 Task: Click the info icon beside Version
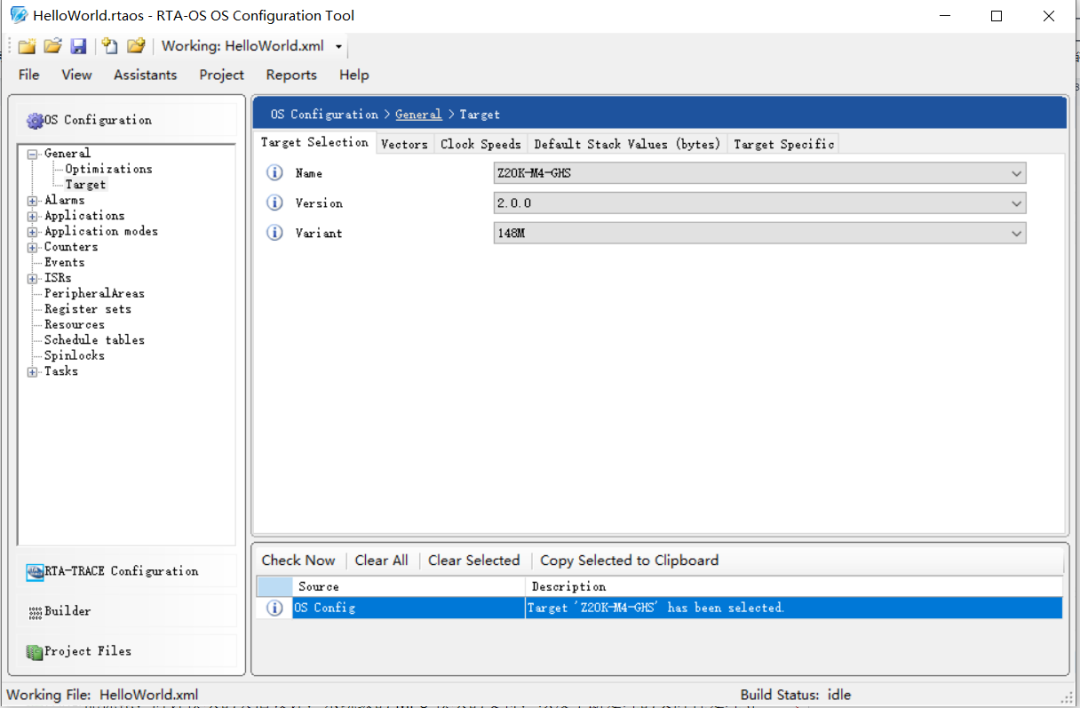(x=275, y=203)
